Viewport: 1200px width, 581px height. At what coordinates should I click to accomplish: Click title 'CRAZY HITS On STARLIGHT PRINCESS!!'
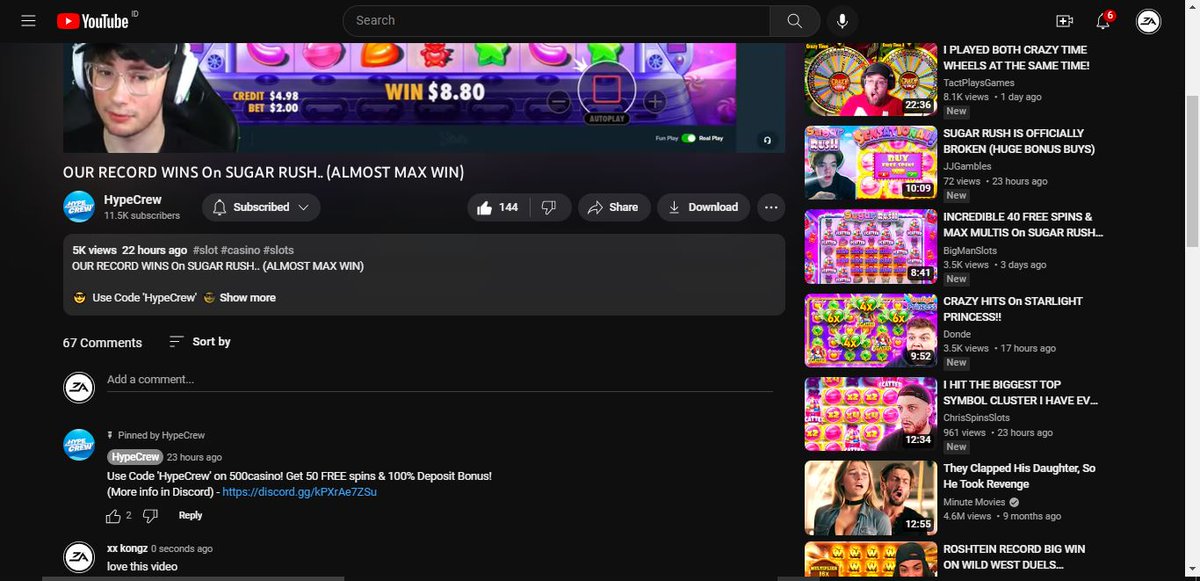(x=1013, y=309)
